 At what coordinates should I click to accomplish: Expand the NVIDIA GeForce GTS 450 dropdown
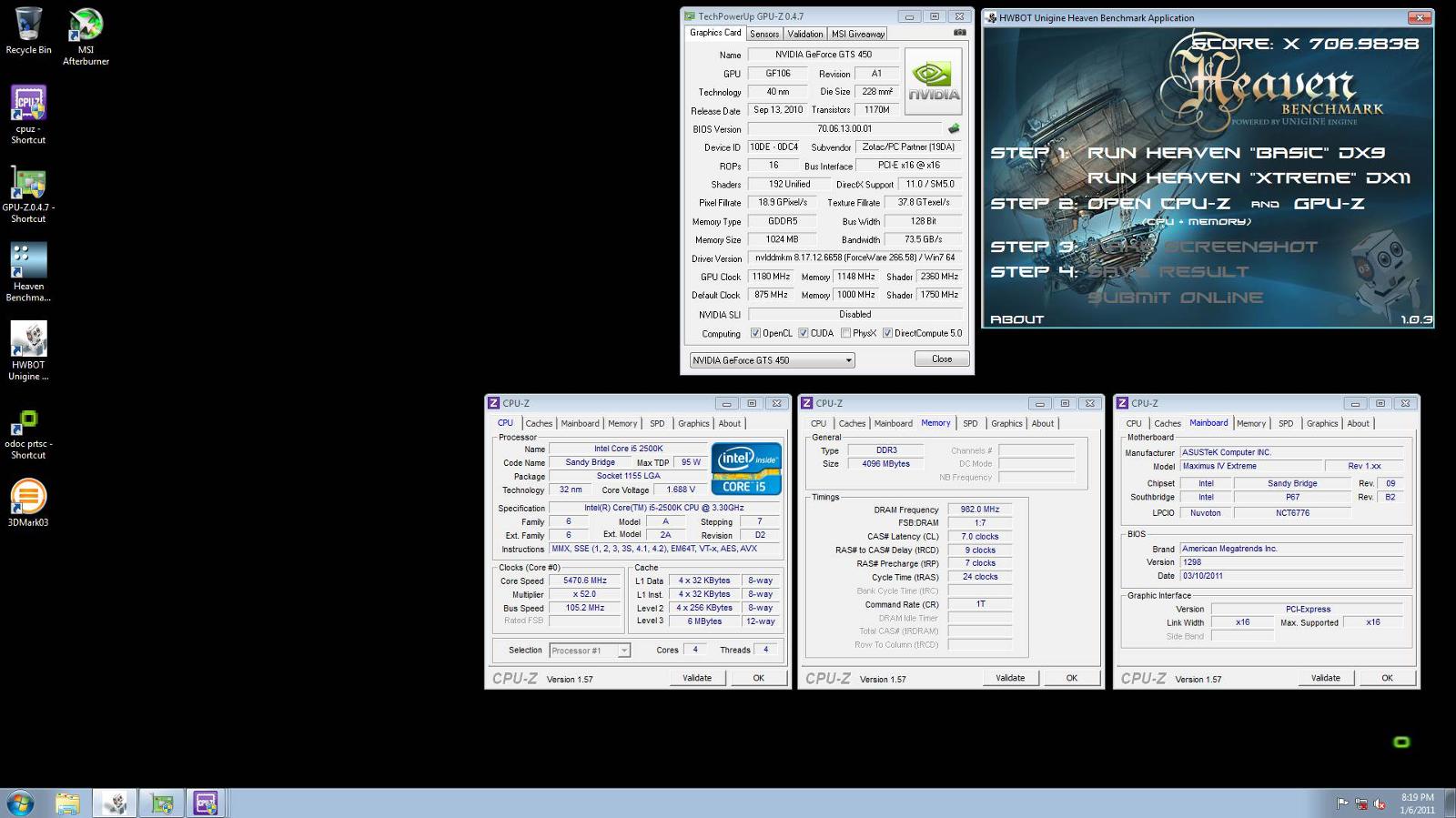(772, 360)
